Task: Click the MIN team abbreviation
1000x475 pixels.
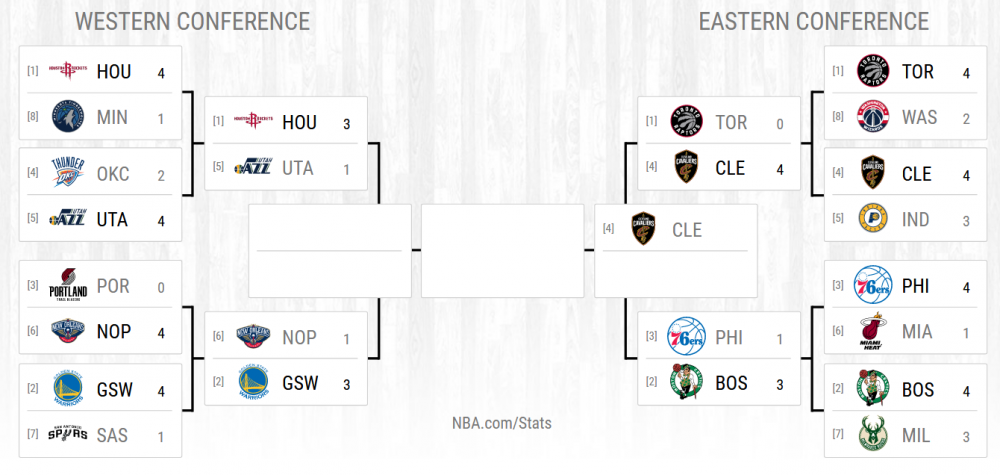Action: tap(112, 117)
